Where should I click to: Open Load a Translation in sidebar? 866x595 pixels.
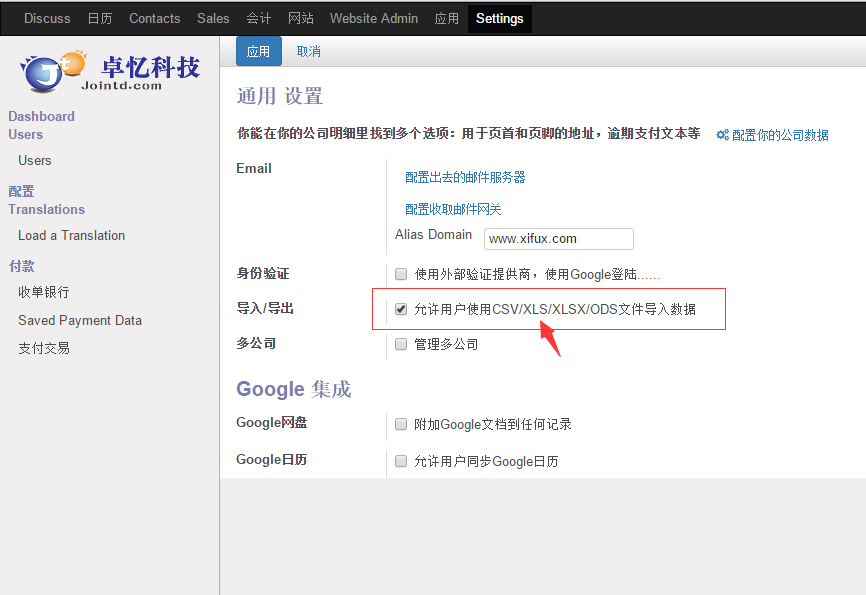tap(71, 235)
